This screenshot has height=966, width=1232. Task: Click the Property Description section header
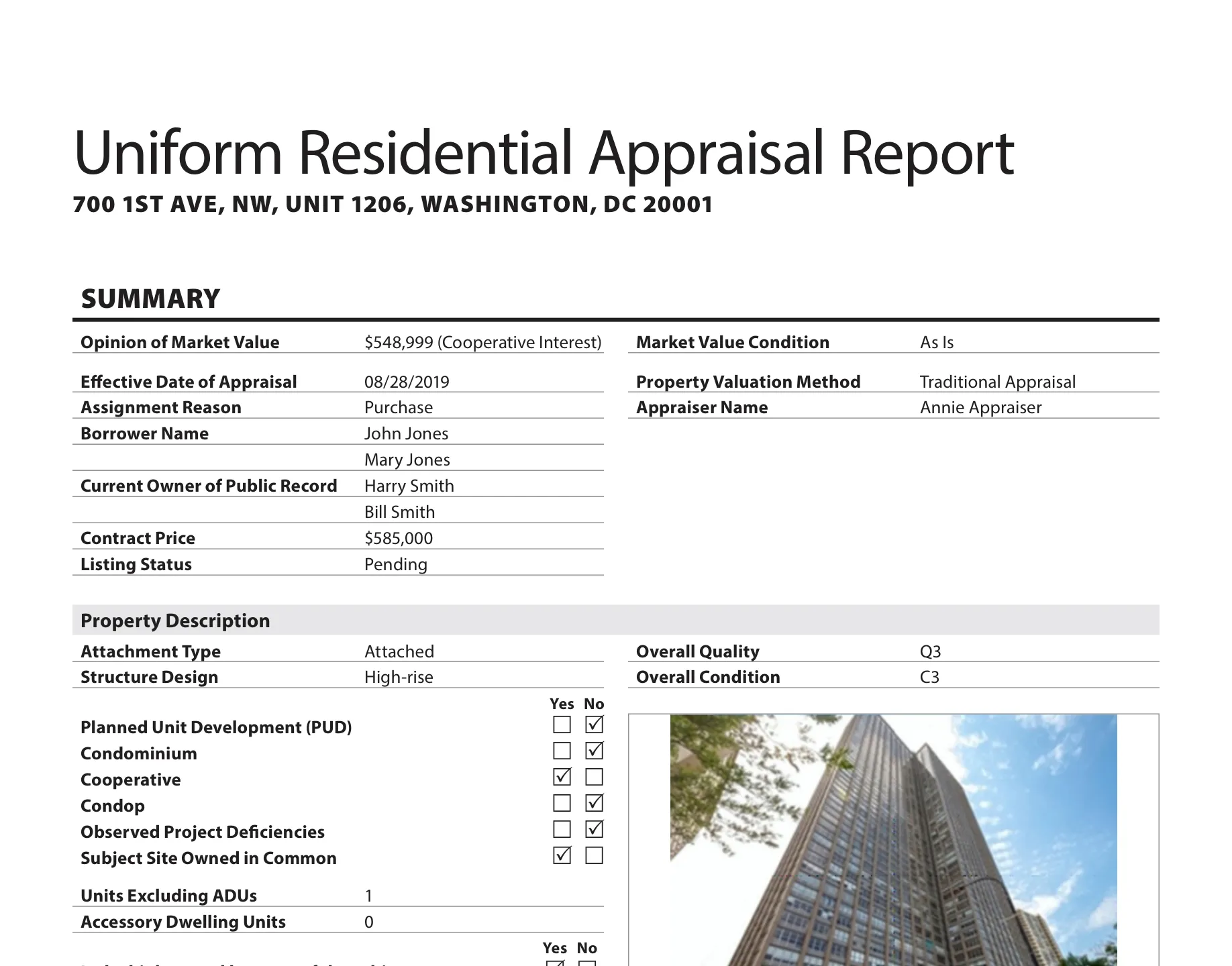[x=616, y=621]
